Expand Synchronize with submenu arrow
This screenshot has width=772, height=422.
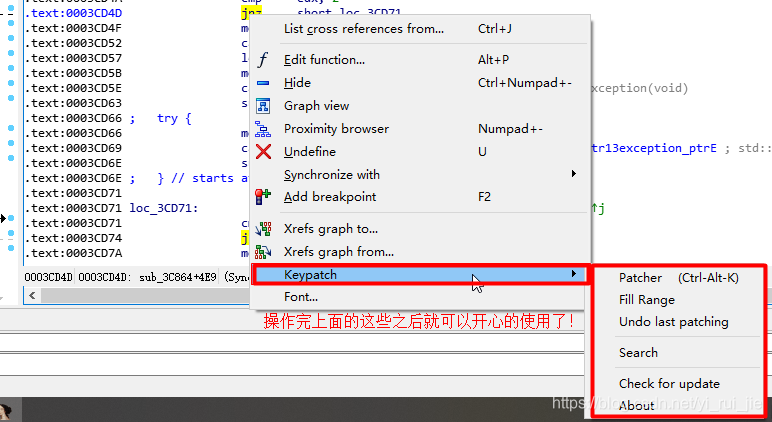pos(574,174)
